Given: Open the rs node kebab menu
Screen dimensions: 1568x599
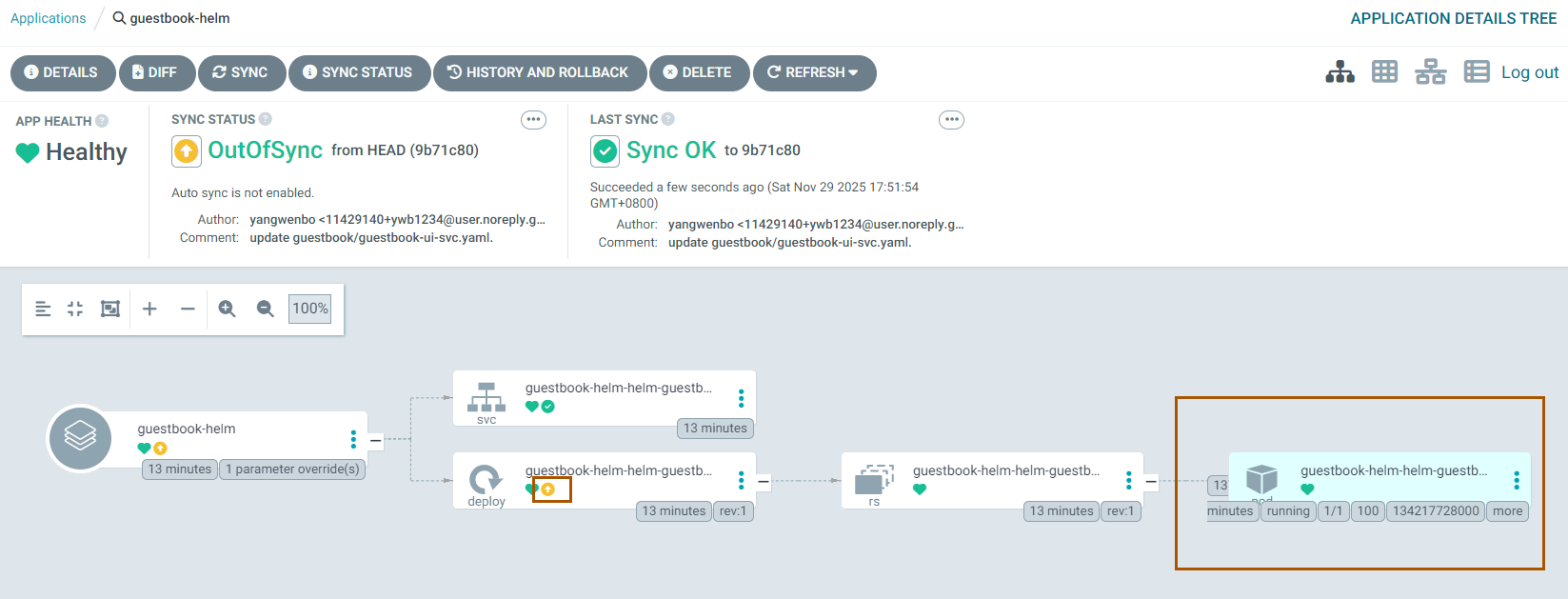Looking at the screenshot, I should pyautogui.click(x=1128, y=481).
